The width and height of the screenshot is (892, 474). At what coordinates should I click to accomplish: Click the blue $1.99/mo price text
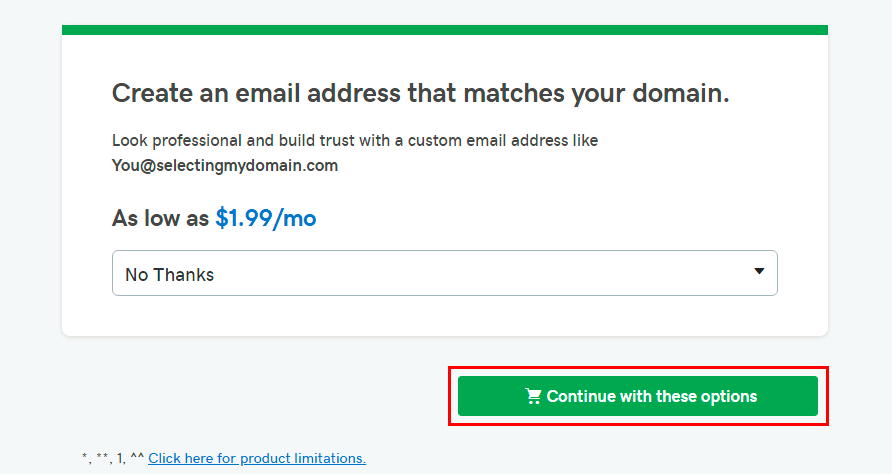266,219
